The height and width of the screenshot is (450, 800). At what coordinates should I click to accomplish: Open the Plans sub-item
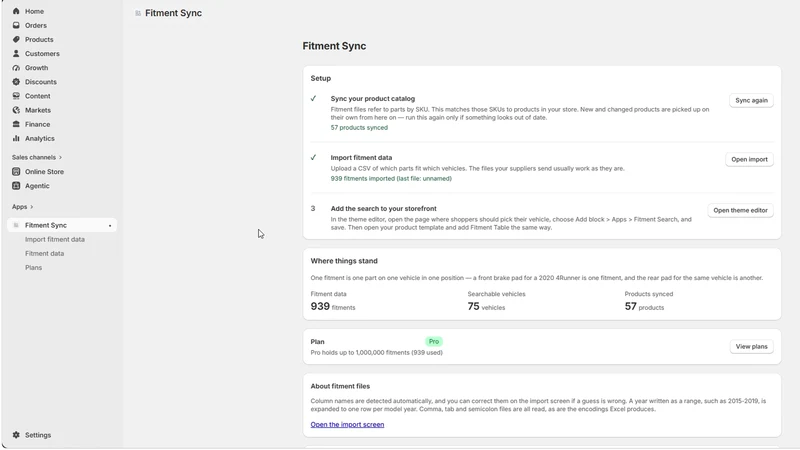(x=33, y=267)
